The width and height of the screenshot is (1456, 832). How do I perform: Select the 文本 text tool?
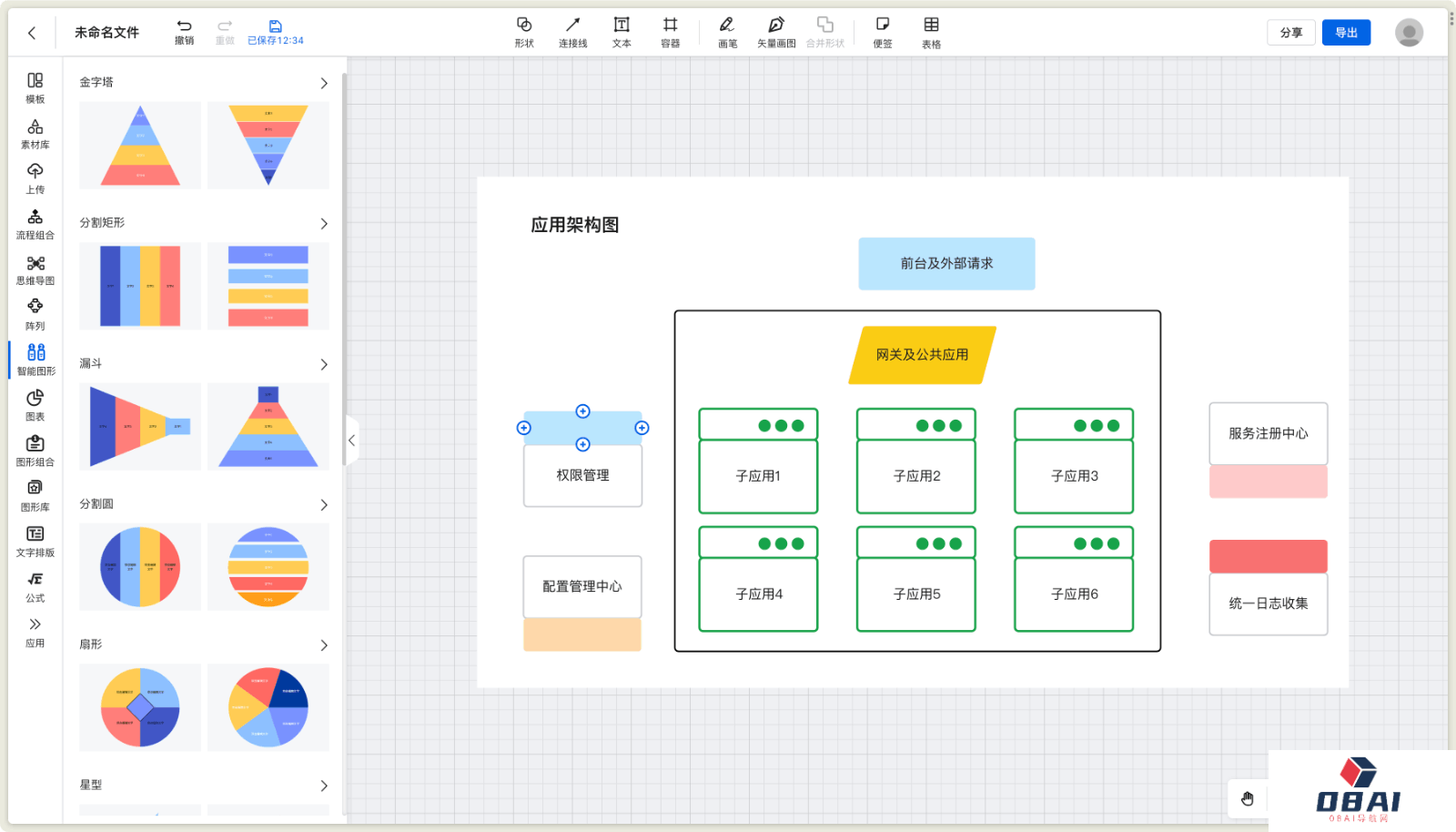[622, 31]
